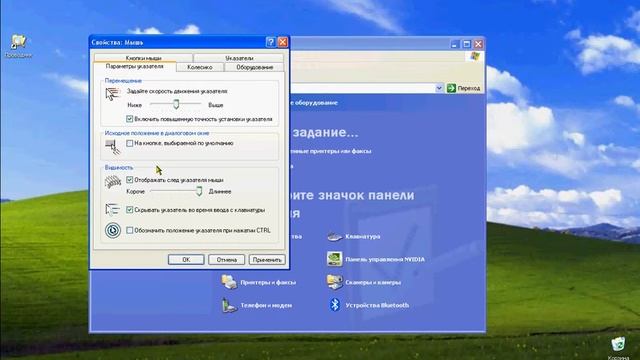The image size is (640, 360).
Task: Toggle hide pointer while typing checkbox
Action: 129,210
